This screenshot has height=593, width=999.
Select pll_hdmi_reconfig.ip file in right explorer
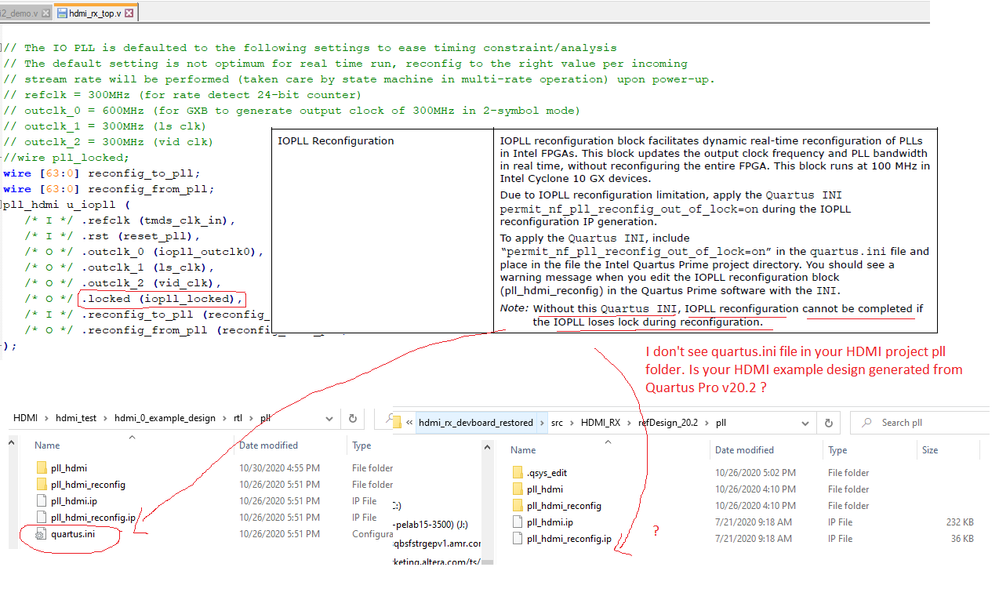[x=568, y=539]
